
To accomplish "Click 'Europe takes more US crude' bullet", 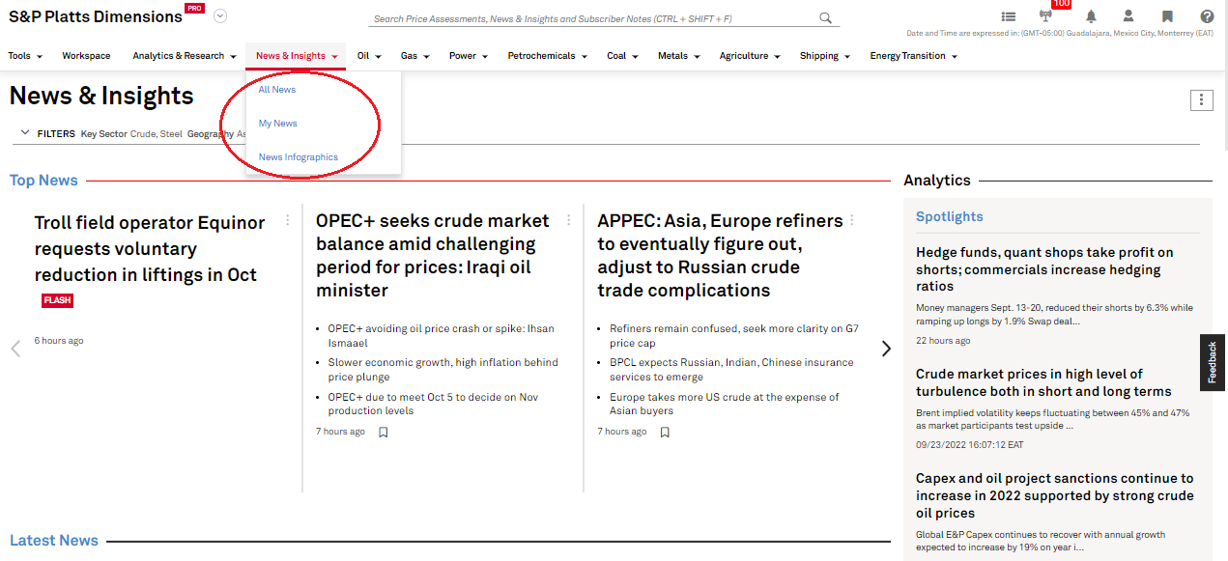I will pos(725,404).
